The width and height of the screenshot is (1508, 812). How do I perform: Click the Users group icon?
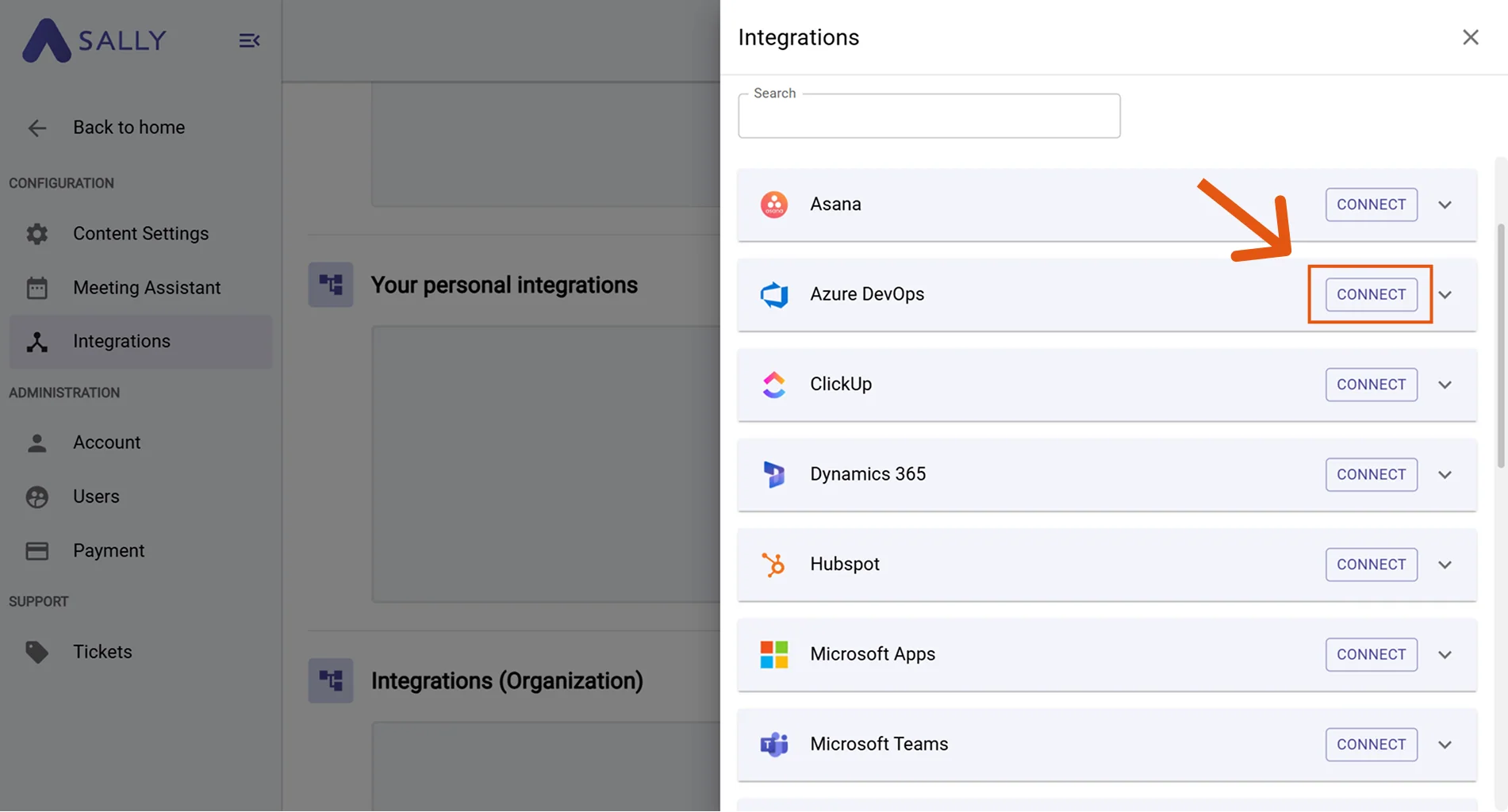tap(37, 497)
